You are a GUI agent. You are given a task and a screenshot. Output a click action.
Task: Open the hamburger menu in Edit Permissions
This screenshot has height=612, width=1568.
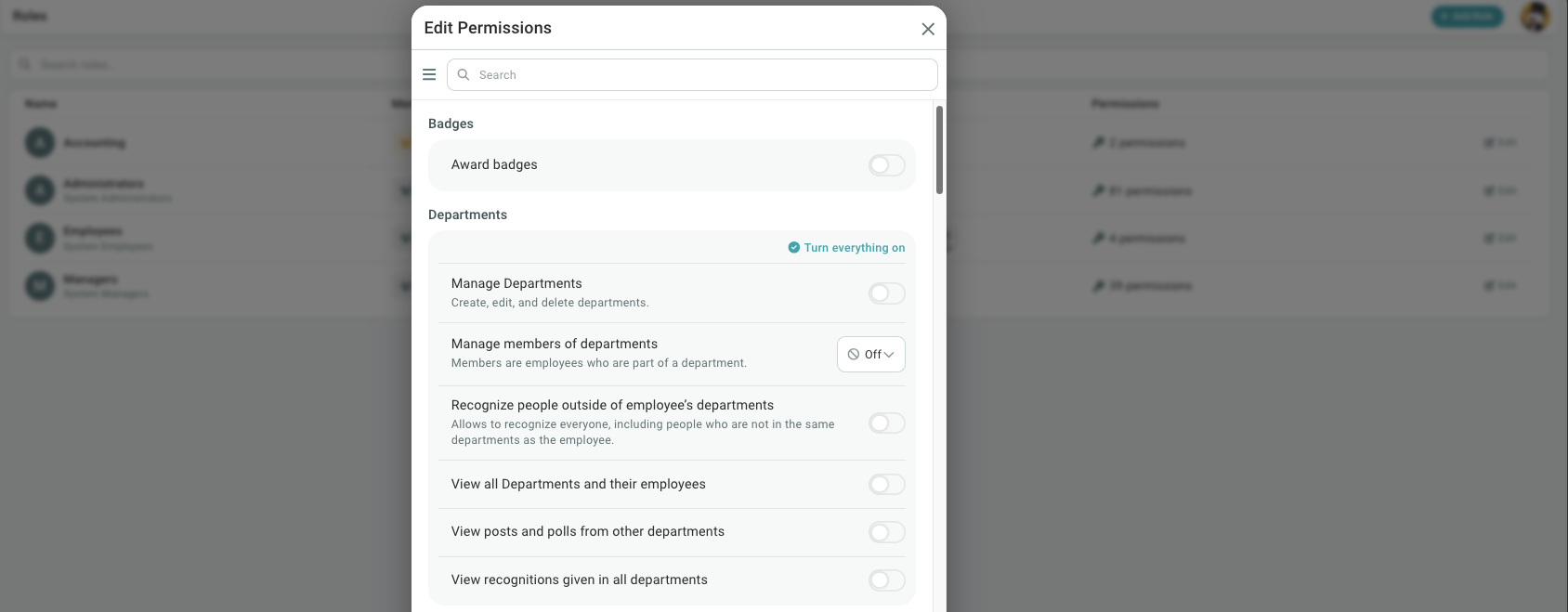tap(429, 74)
